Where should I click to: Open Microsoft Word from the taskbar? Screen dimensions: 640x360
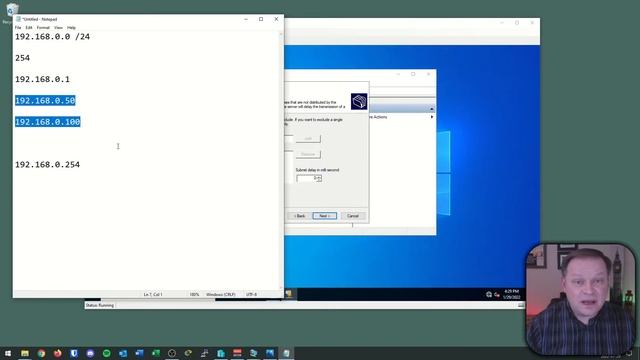click(139, 353)
